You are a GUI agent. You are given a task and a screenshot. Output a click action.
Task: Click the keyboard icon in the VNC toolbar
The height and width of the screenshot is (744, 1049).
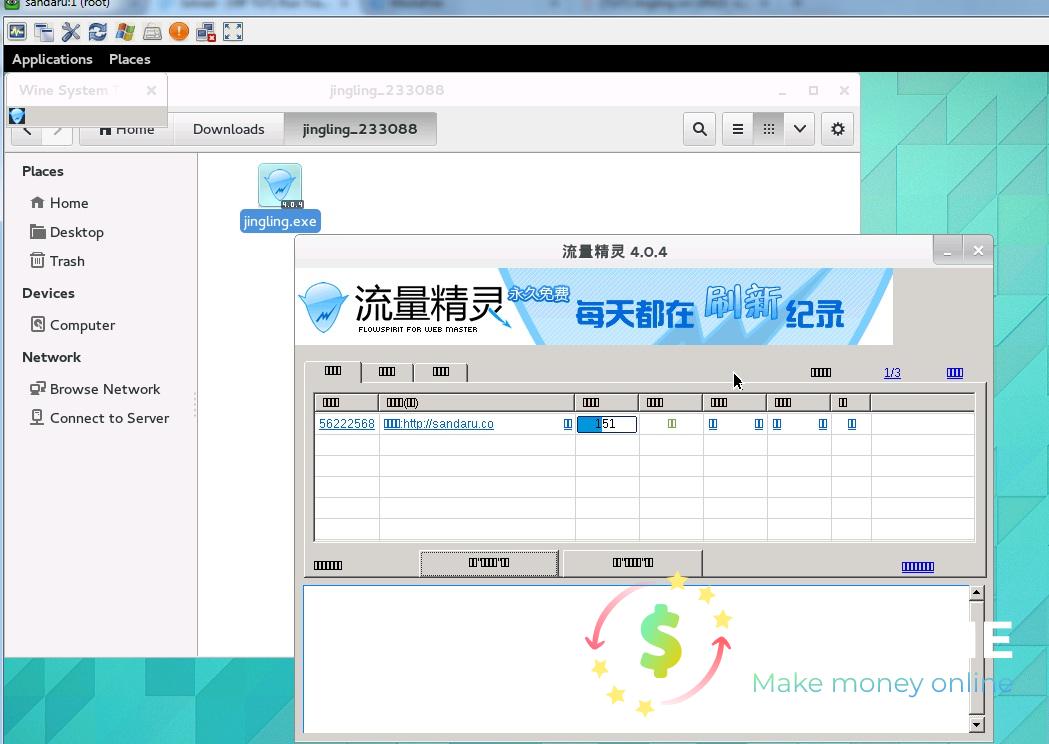click(152, 31)
